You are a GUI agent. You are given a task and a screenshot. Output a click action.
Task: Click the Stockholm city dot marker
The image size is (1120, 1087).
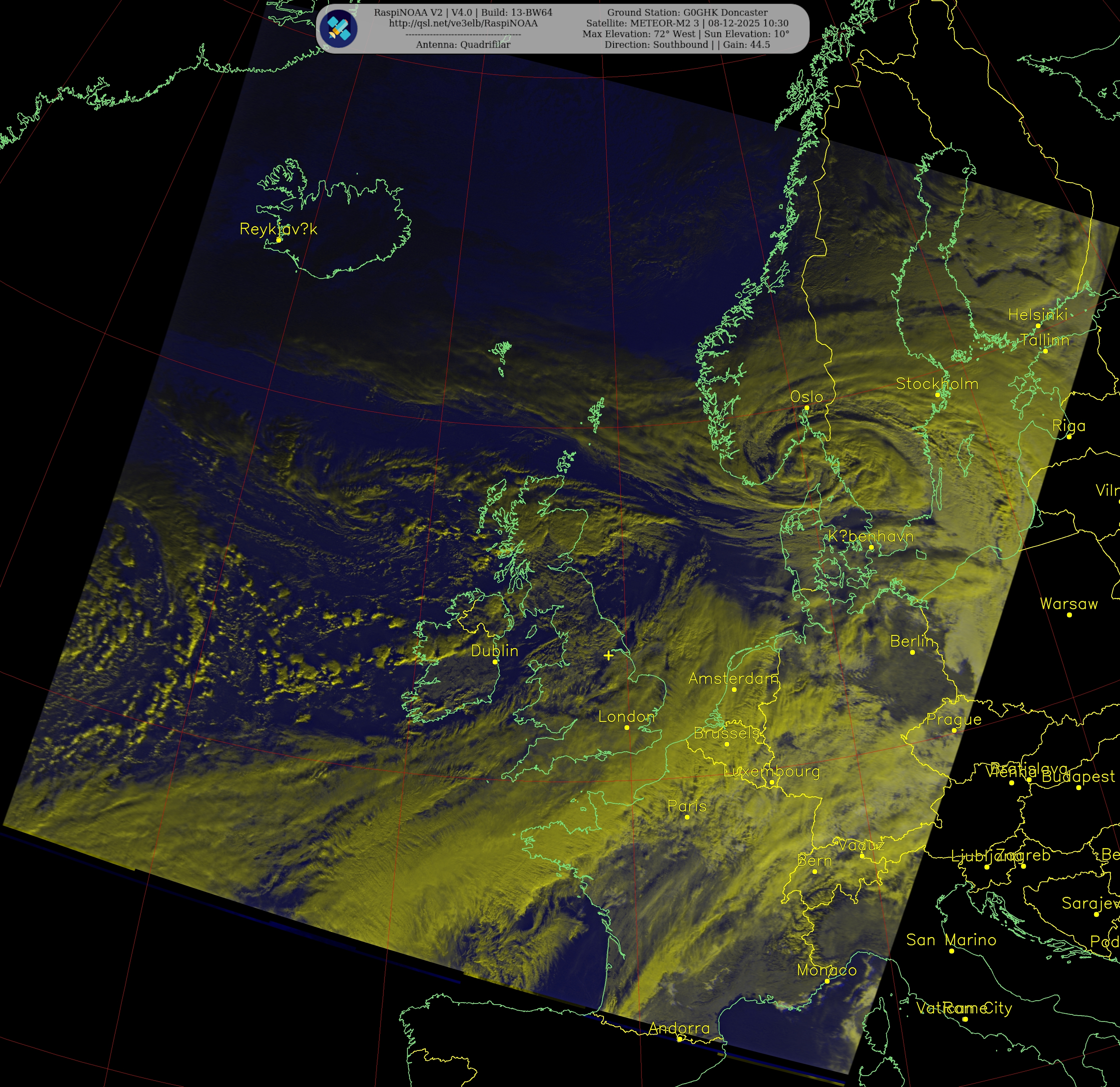tap(937, 395)
